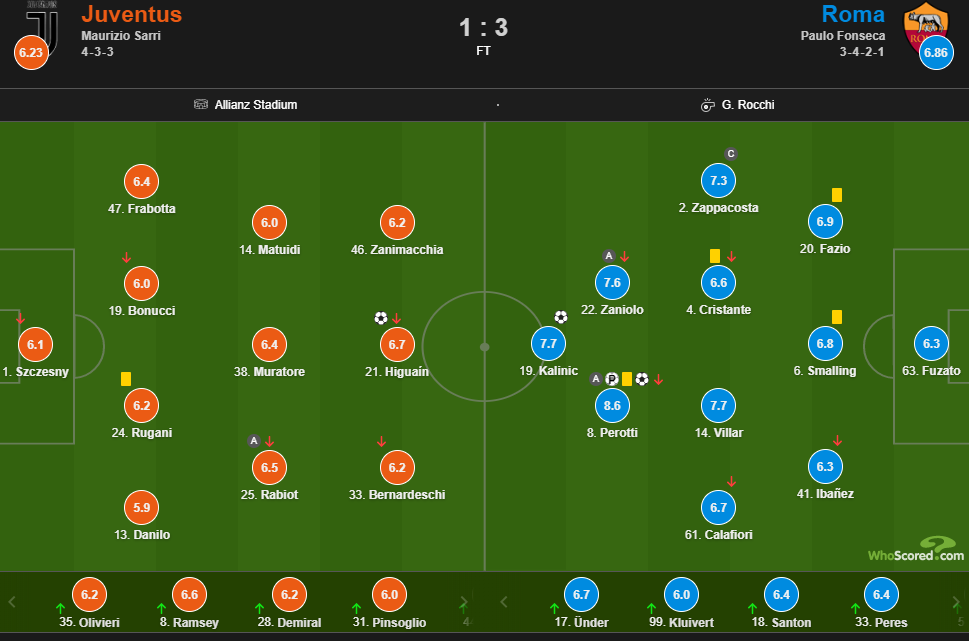
Task: Click the Roma club crest logo
Action: point(925,27)
